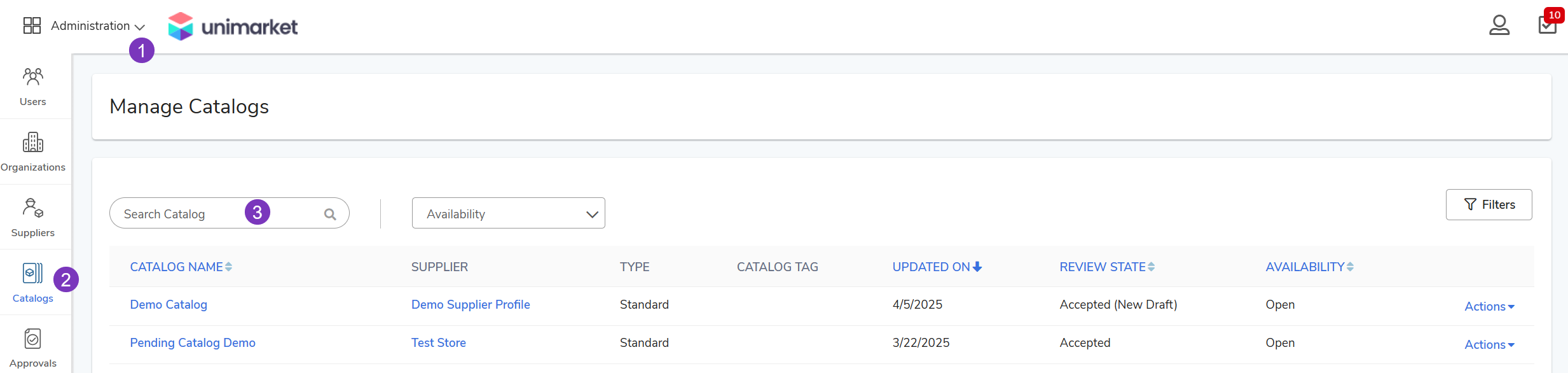Open the Approvals sidebar icon
This screenshot has height=373, width=1568.
(33, 339)
